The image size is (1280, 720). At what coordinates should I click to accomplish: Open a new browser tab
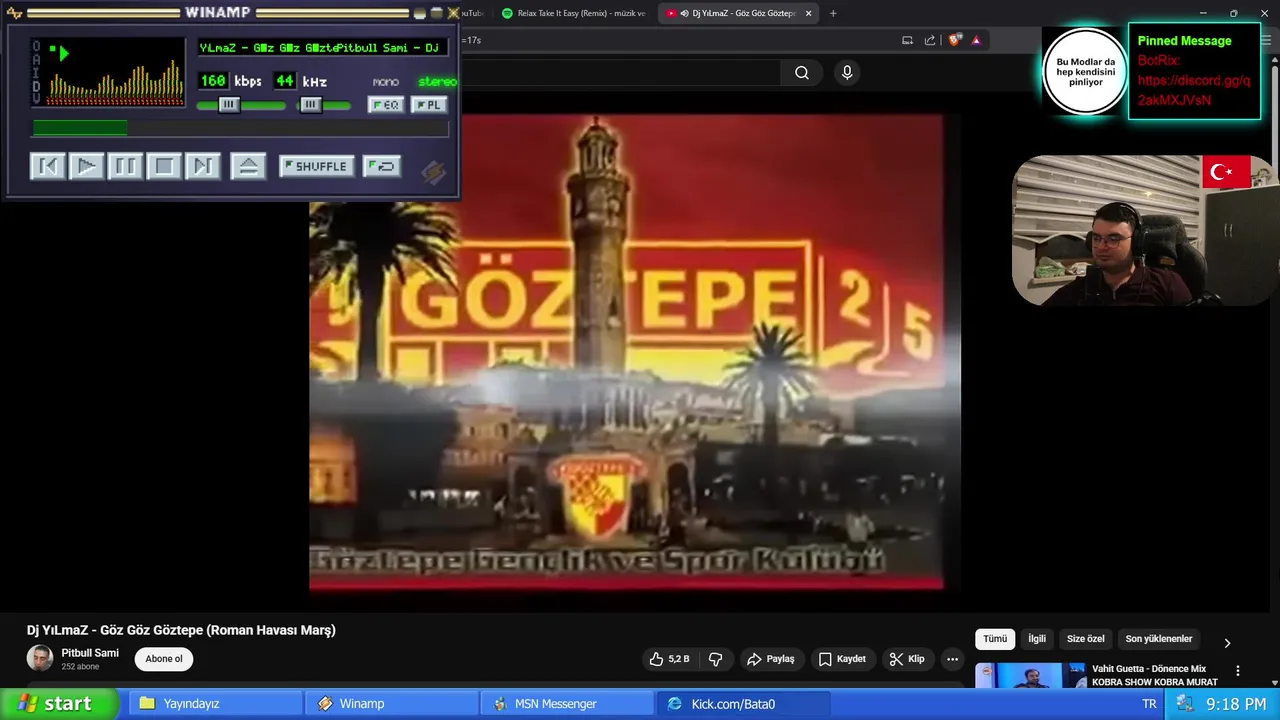point(833,13)
